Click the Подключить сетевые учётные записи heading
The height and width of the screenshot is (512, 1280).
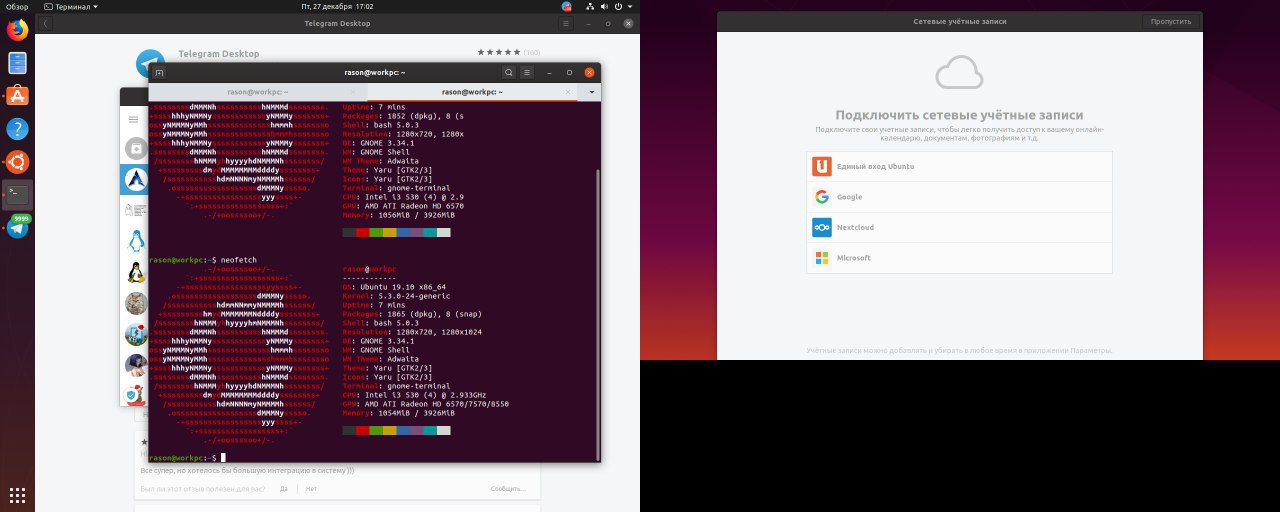[x=959, y=115]
